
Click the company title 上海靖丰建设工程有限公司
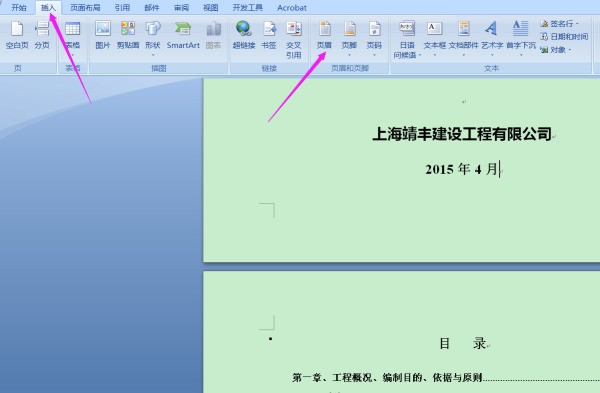click(x=462, y=134)
